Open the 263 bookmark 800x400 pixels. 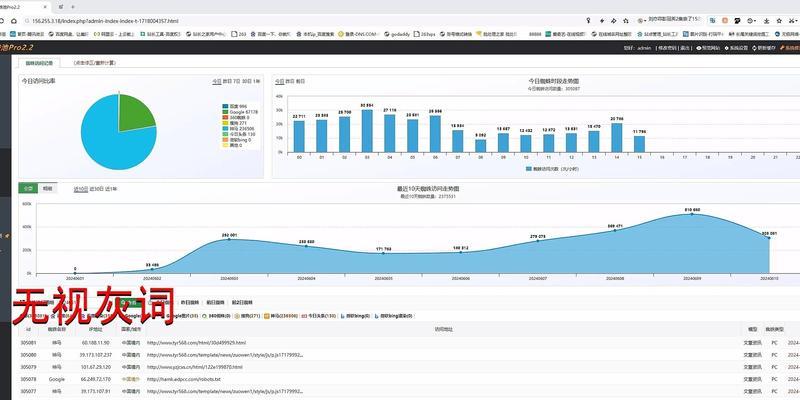click(239, 34)
